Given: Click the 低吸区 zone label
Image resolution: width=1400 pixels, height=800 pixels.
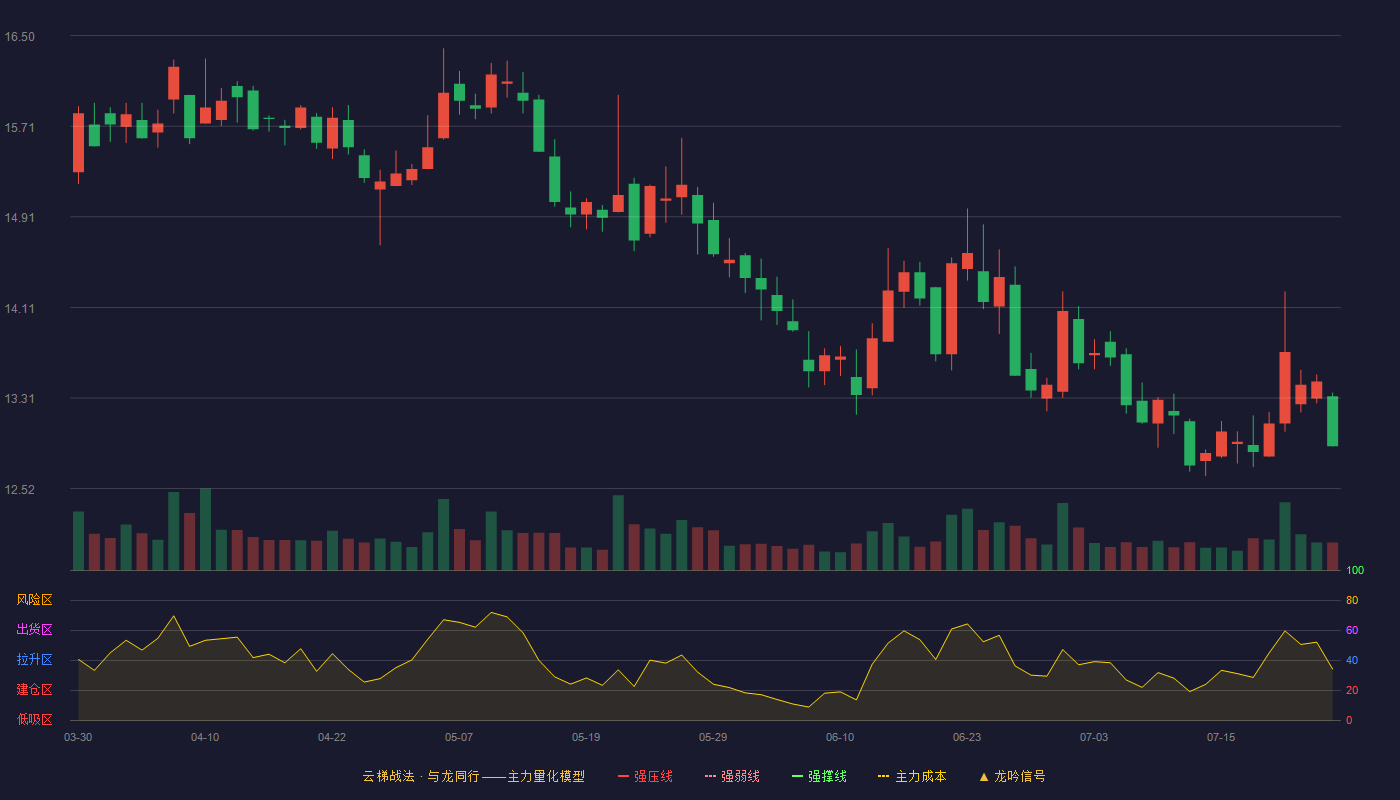Looking at the screenshot, I should click(x=34, y=719).
